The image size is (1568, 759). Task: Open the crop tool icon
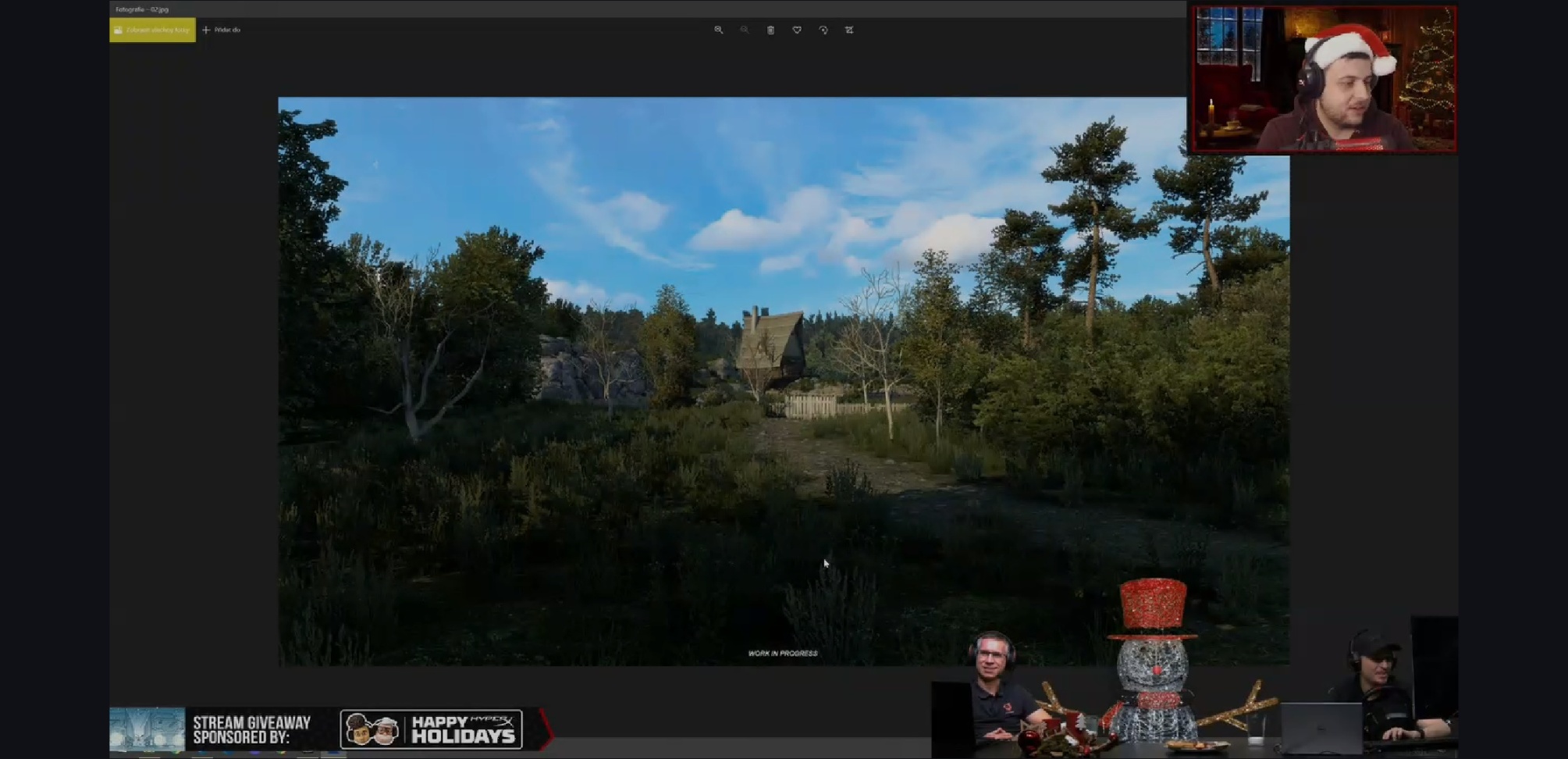coord(849,30)
